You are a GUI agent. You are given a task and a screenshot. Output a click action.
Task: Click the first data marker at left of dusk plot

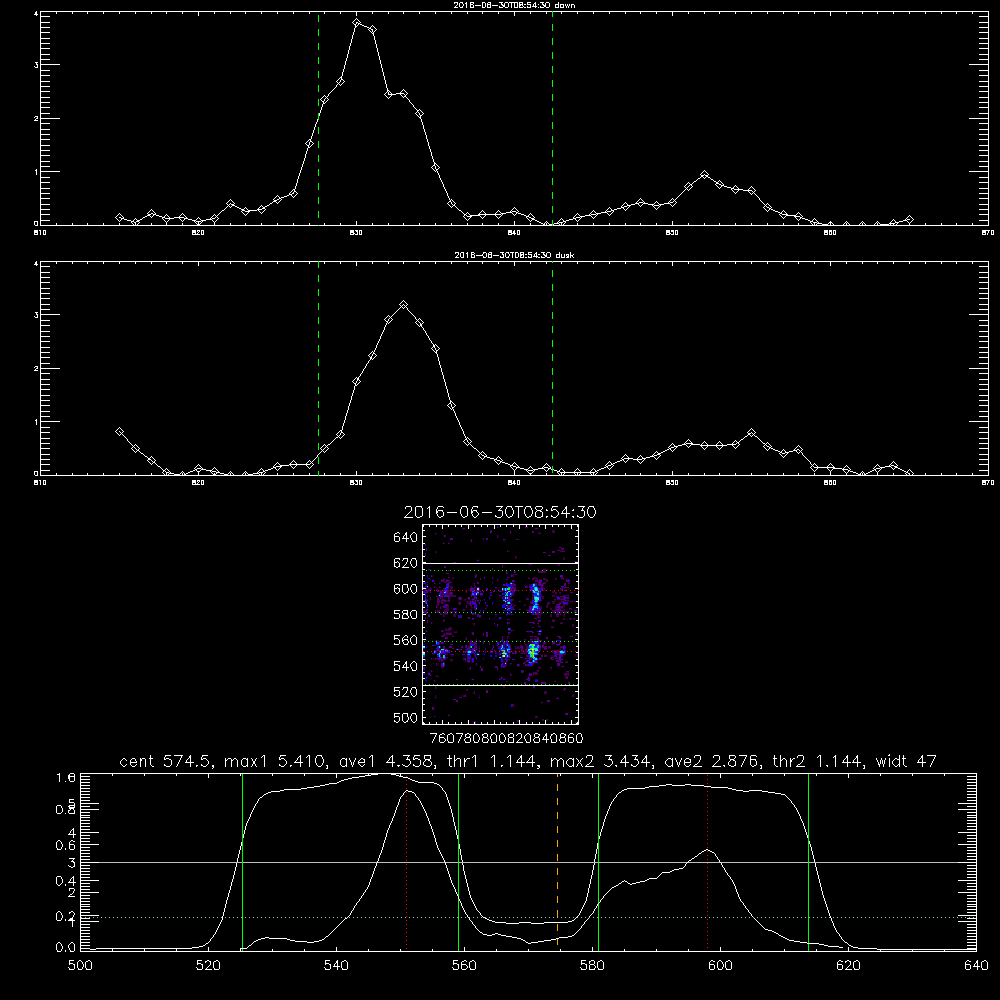tap(119, 432)
